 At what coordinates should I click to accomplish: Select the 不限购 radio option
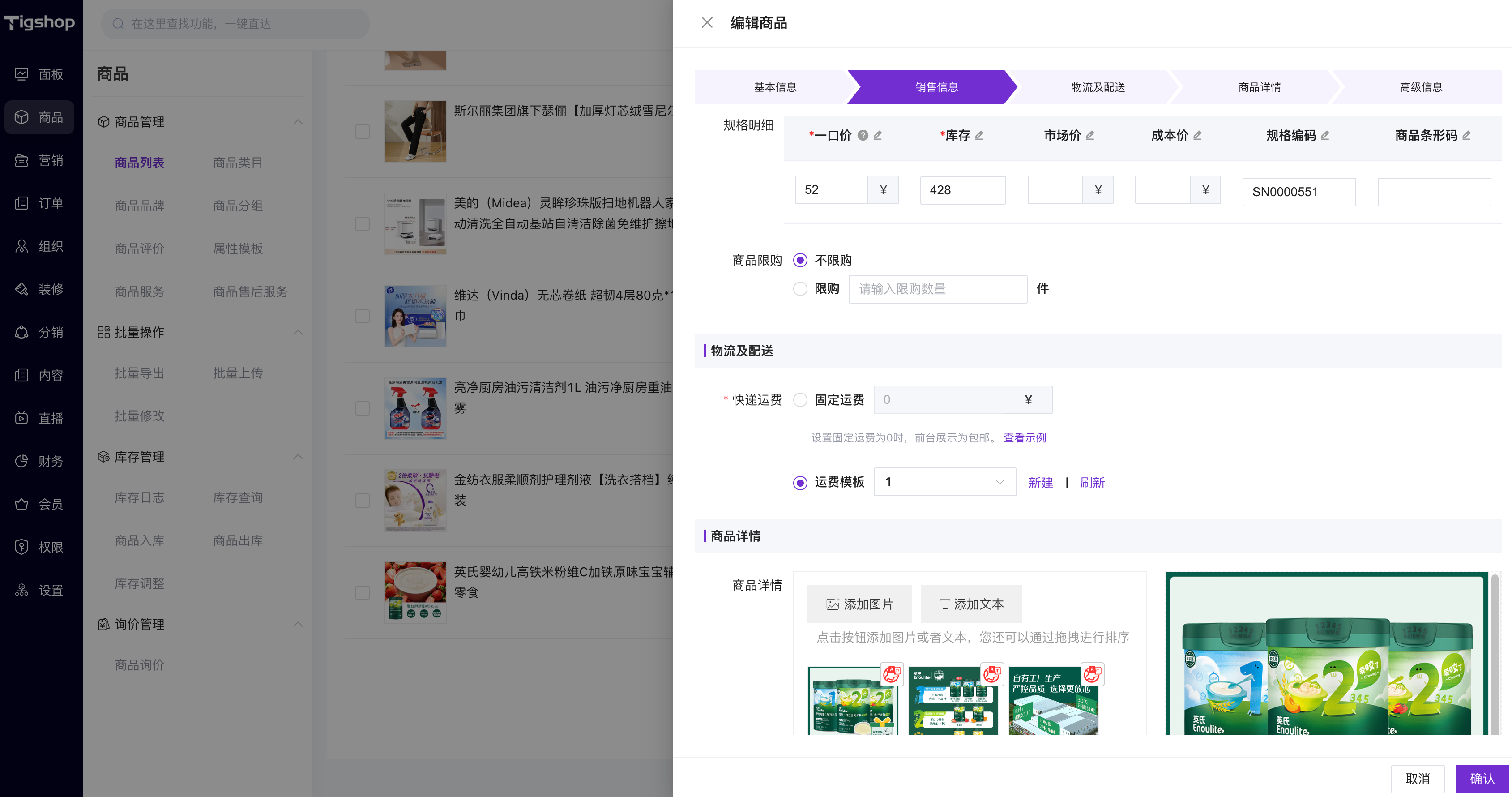tap(800, 260)
